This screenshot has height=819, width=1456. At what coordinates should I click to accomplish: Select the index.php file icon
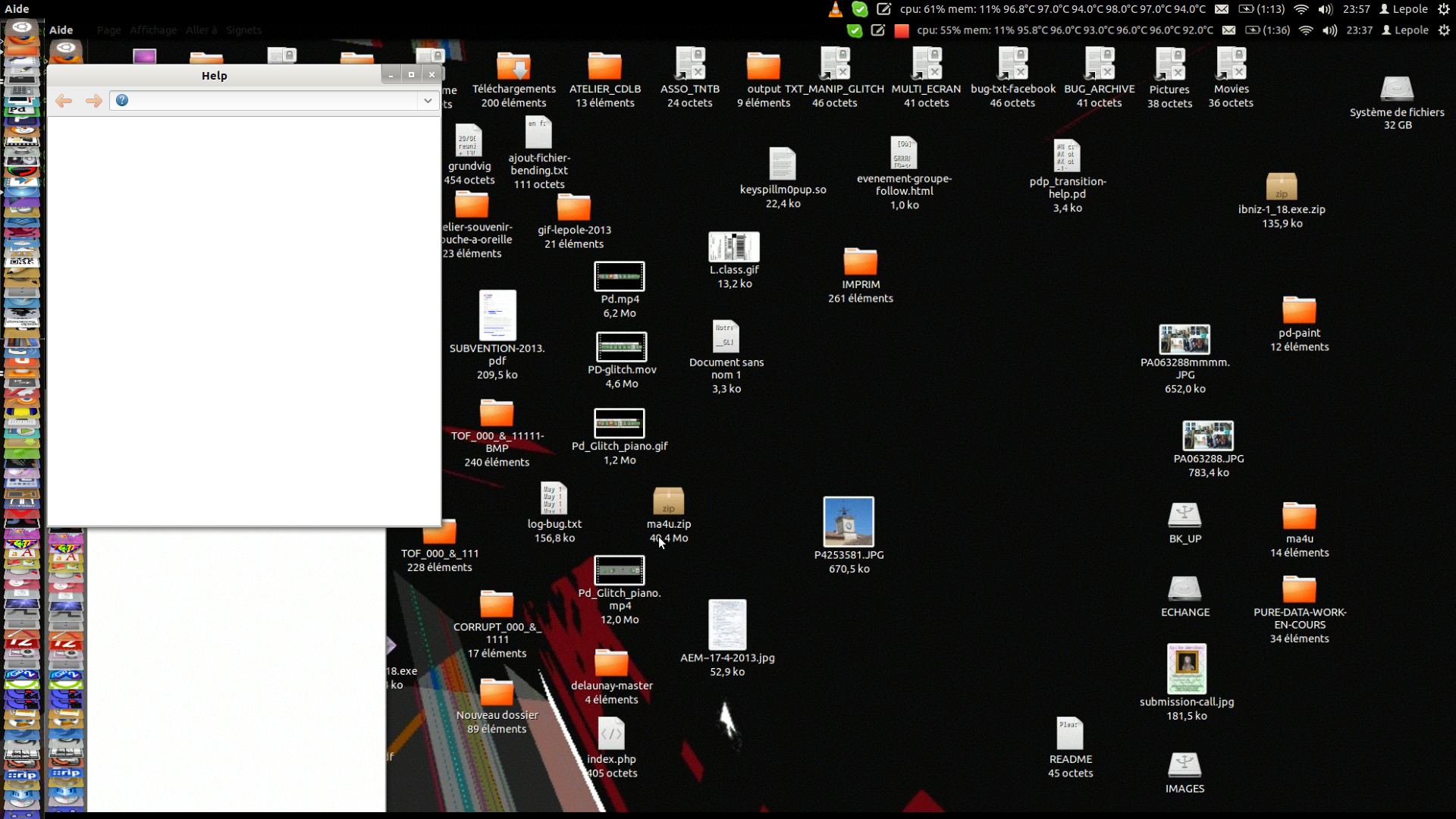(x=611, y=734)
